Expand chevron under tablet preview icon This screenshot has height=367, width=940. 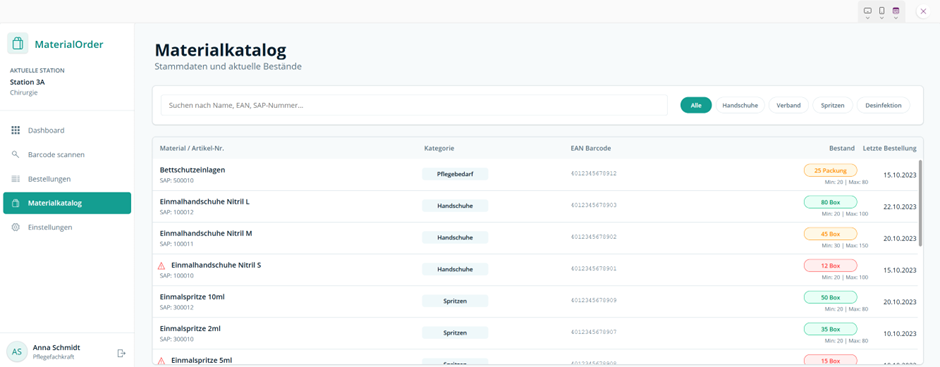(867, 18)
